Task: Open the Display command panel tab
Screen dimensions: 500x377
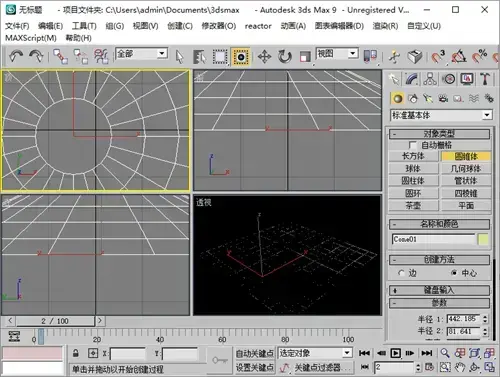Action: point(467,79)
